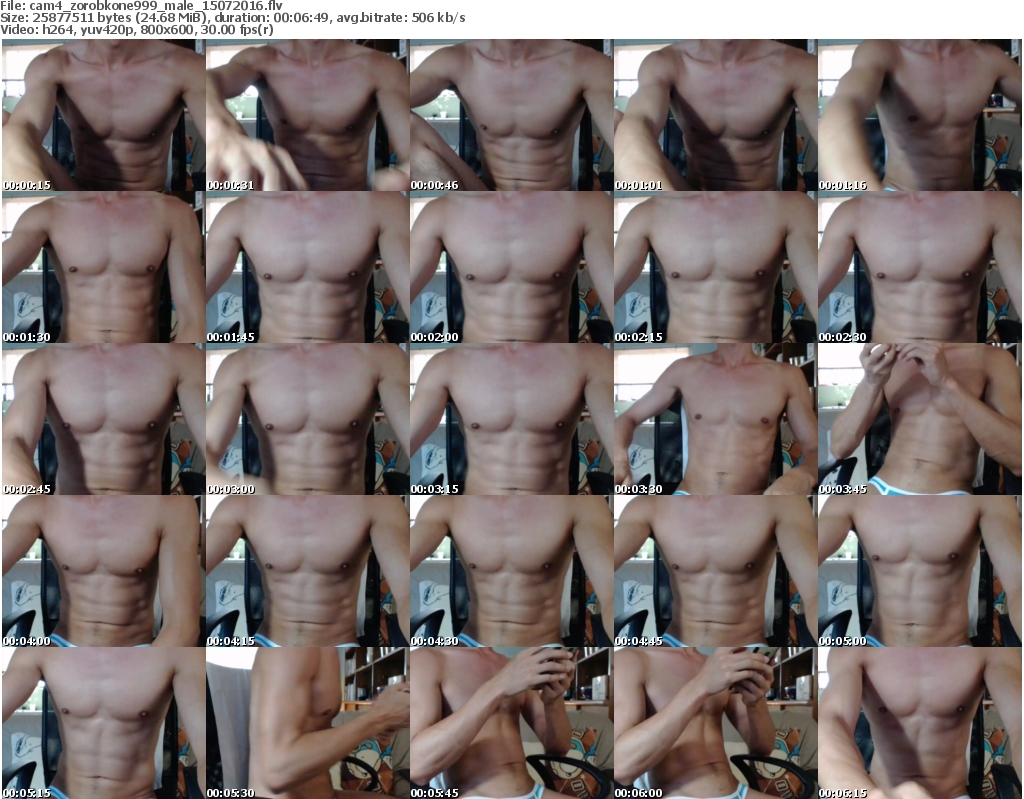Viewport: 1024px width, 799px height.
Task: Select the 'Size: 25877511 bytes' header line
Action: coord(232,18)
